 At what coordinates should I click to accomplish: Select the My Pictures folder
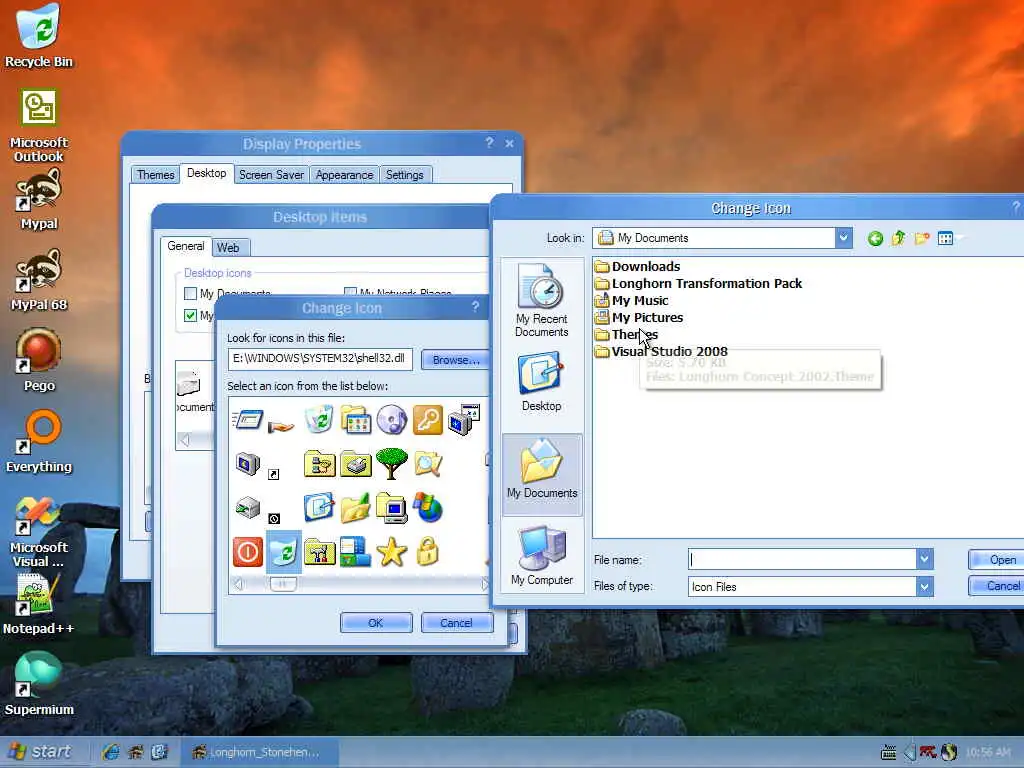coord(639,317)
